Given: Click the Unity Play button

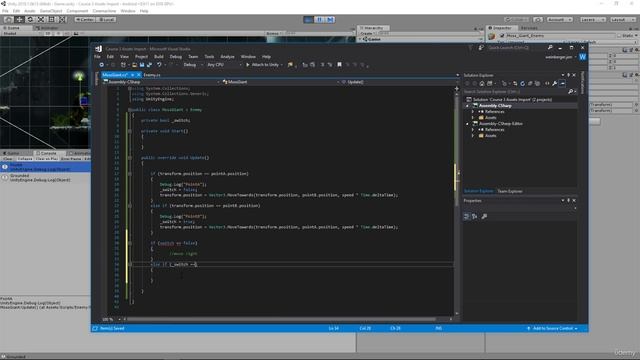Looking at the screenshot, I should pos(309,19).
